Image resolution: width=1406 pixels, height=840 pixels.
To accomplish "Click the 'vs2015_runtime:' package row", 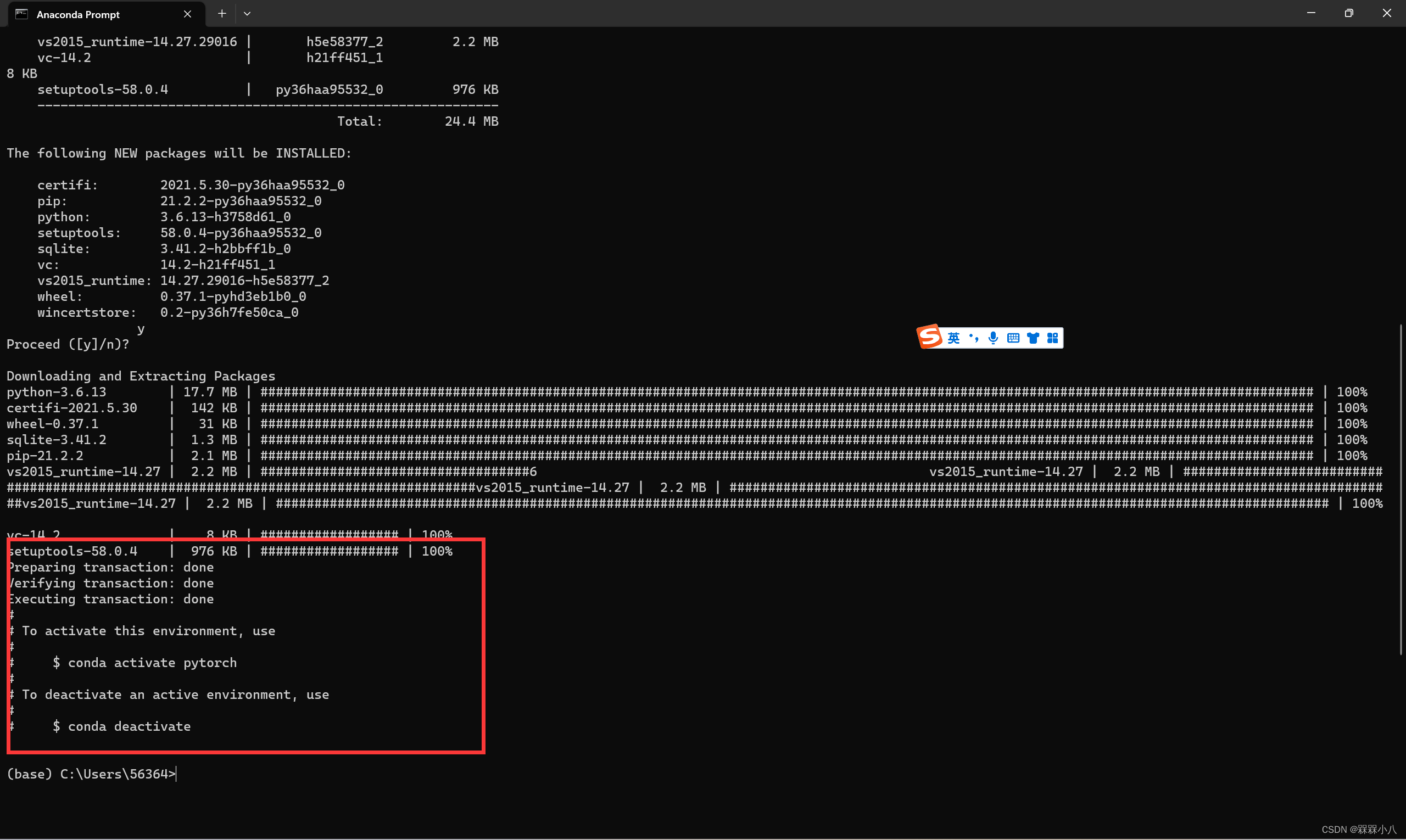I will [x=183, y=281].
